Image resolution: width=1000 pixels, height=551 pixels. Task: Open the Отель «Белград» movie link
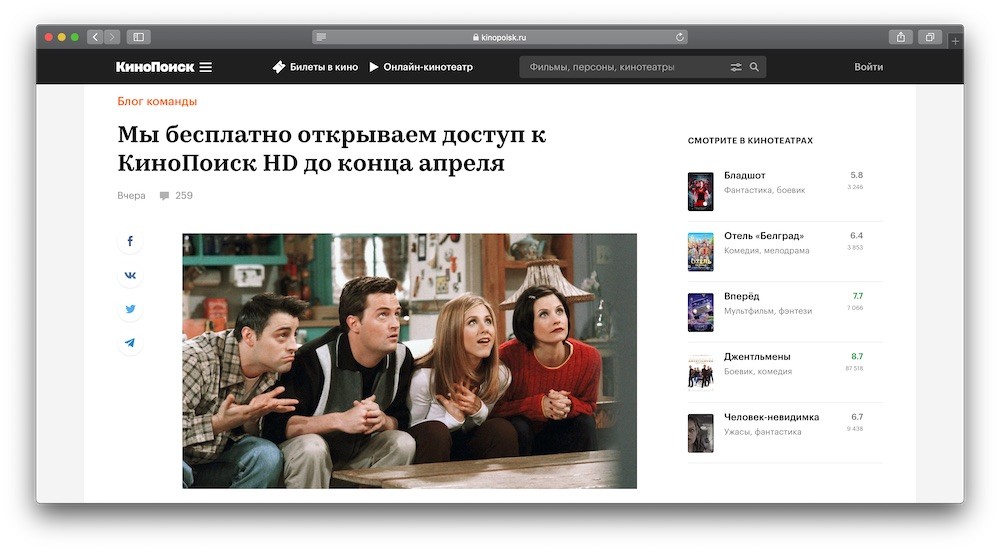(763, 236)
